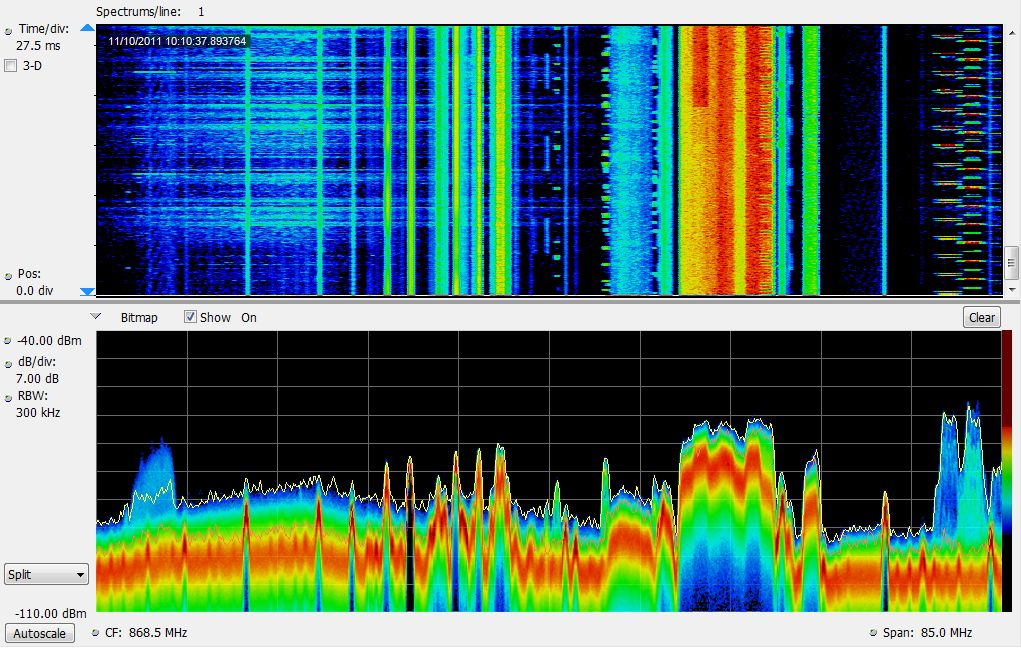Click the Spectrums/line value field

click(201, 11)
